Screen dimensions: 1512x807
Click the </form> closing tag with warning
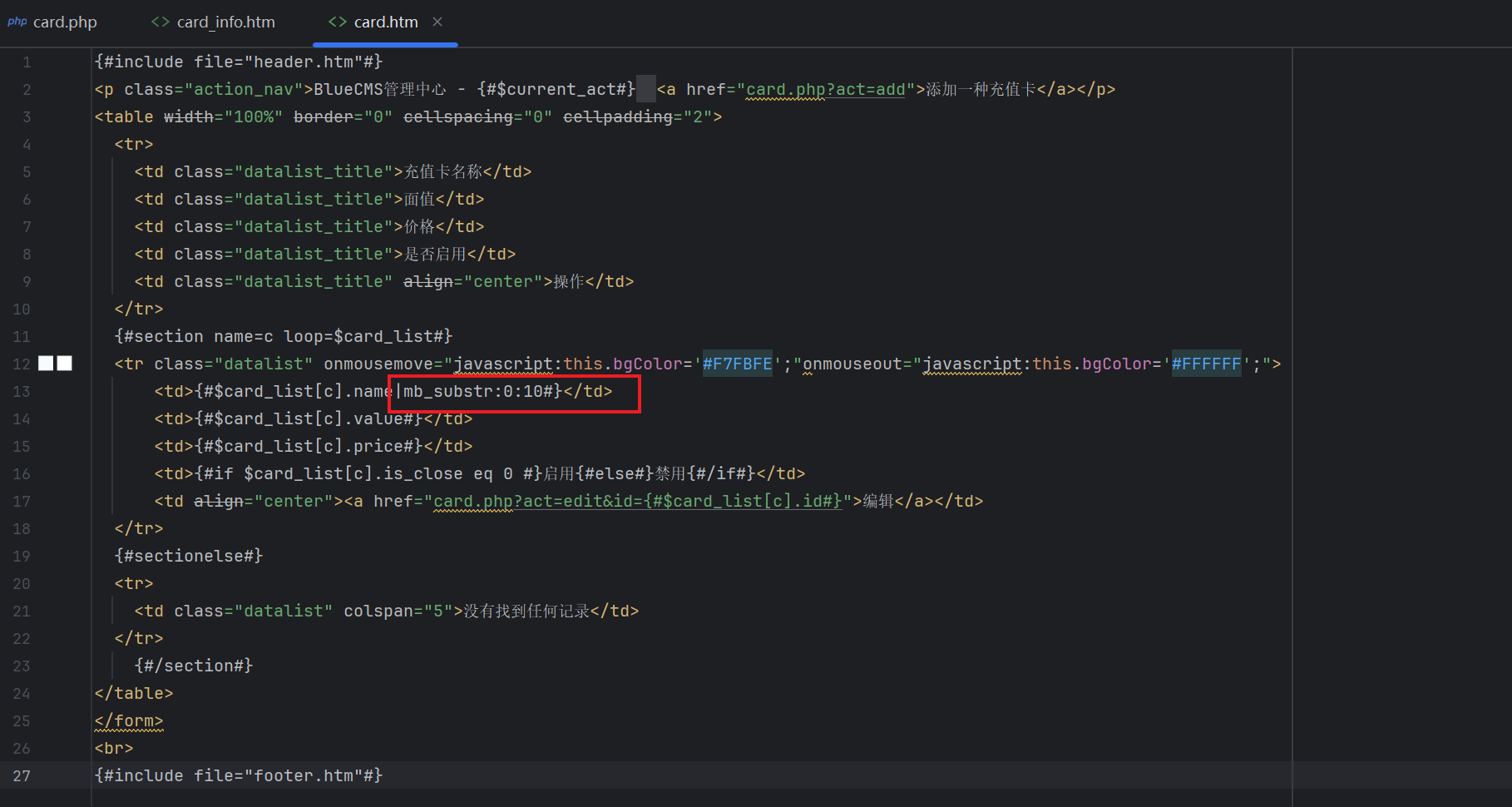(x=129, y=720)
